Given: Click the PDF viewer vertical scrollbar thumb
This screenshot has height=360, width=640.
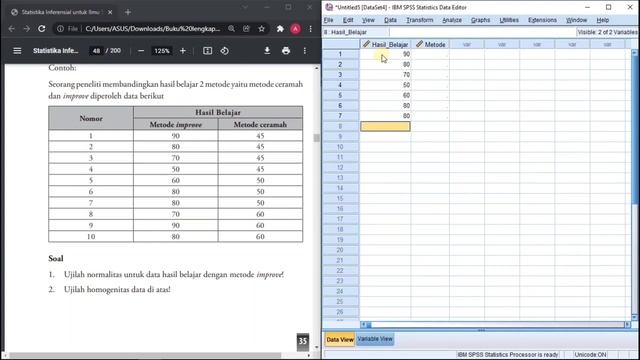Looking at the screenshot, I should 317,138.
